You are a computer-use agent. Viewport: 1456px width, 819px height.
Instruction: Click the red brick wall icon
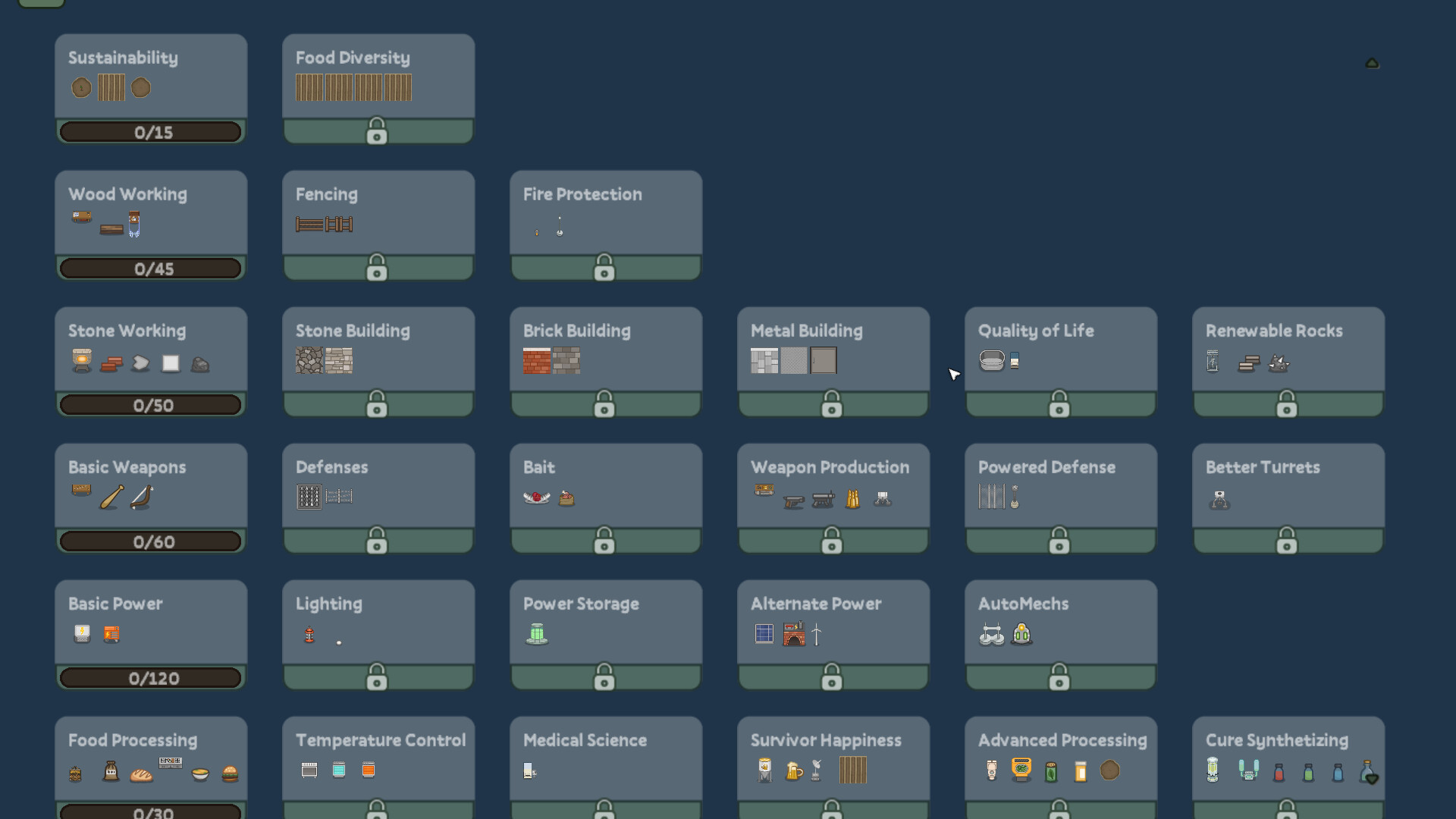tap(537, 360)
